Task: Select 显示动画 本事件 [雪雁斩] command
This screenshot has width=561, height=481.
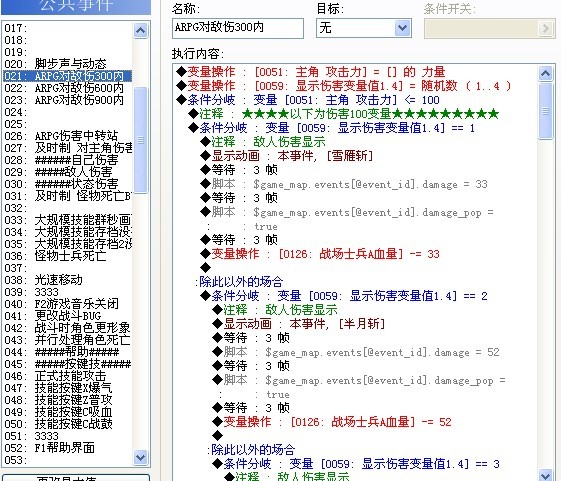Action: click(x=287, y=156)
